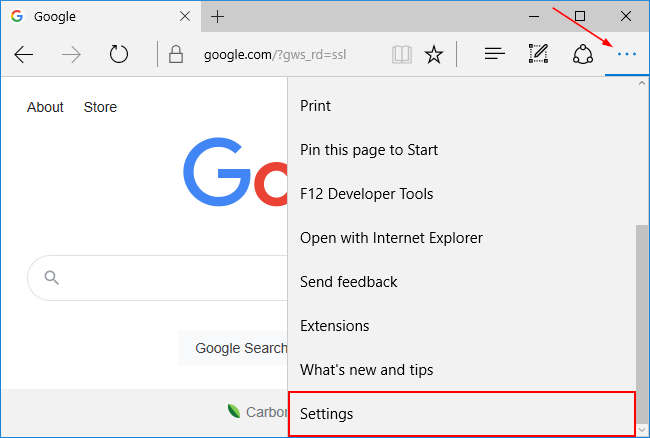Open a new tab with plus icon

coord(217,17)
